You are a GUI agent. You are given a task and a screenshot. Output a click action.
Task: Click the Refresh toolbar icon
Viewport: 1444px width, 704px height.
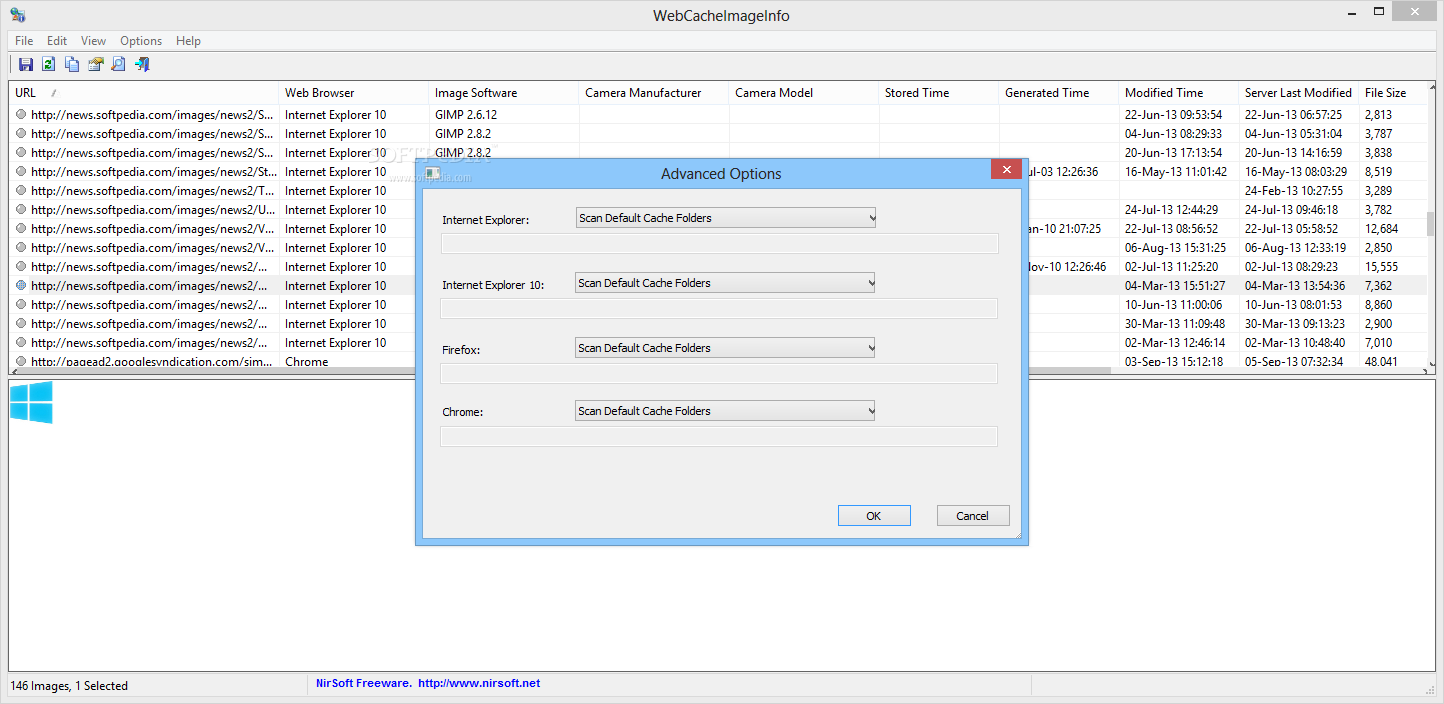tap(48, 65)
